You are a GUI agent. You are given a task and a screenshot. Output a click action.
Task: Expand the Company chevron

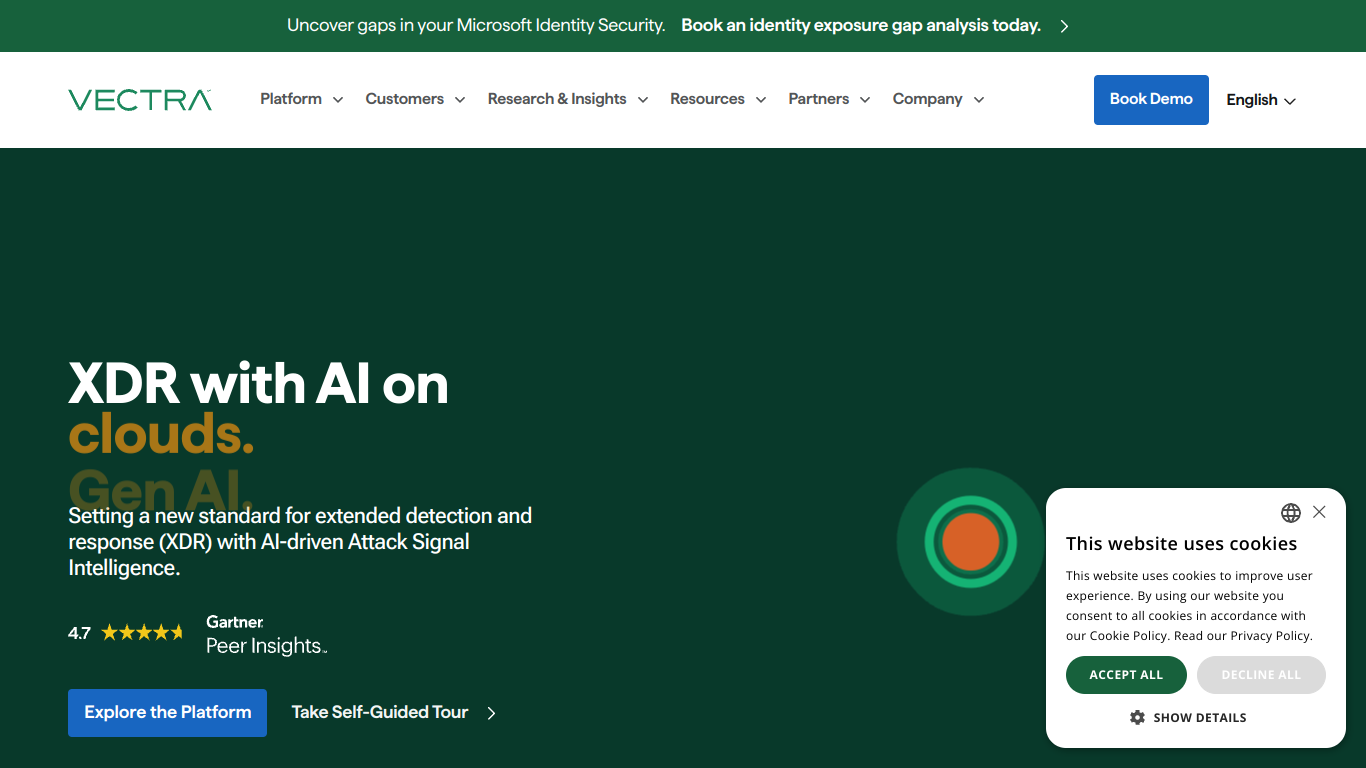pos(979,100)
